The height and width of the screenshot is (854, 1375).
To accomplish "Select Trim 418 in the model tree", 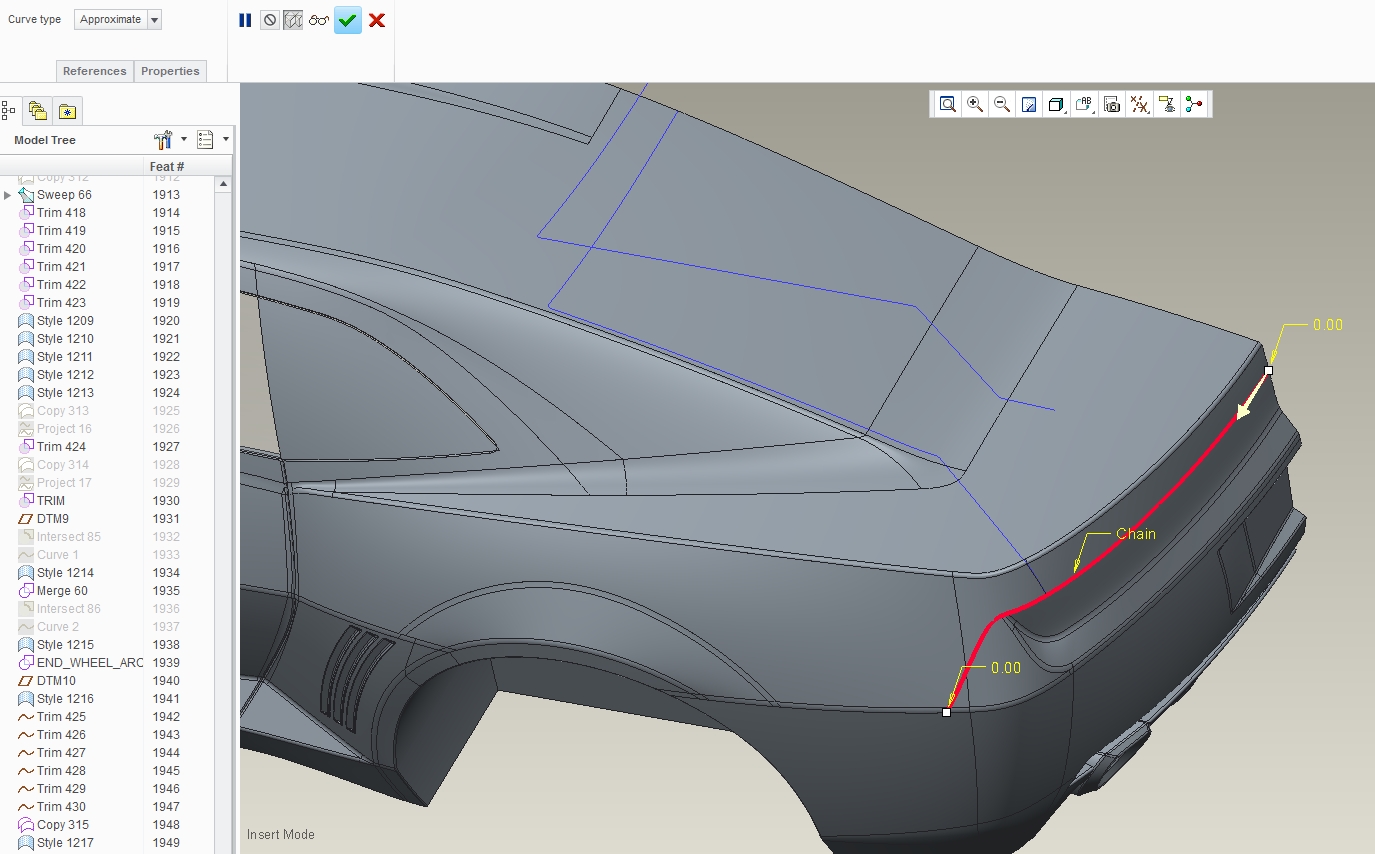I will pyautogui.click(x=61, y=213).
